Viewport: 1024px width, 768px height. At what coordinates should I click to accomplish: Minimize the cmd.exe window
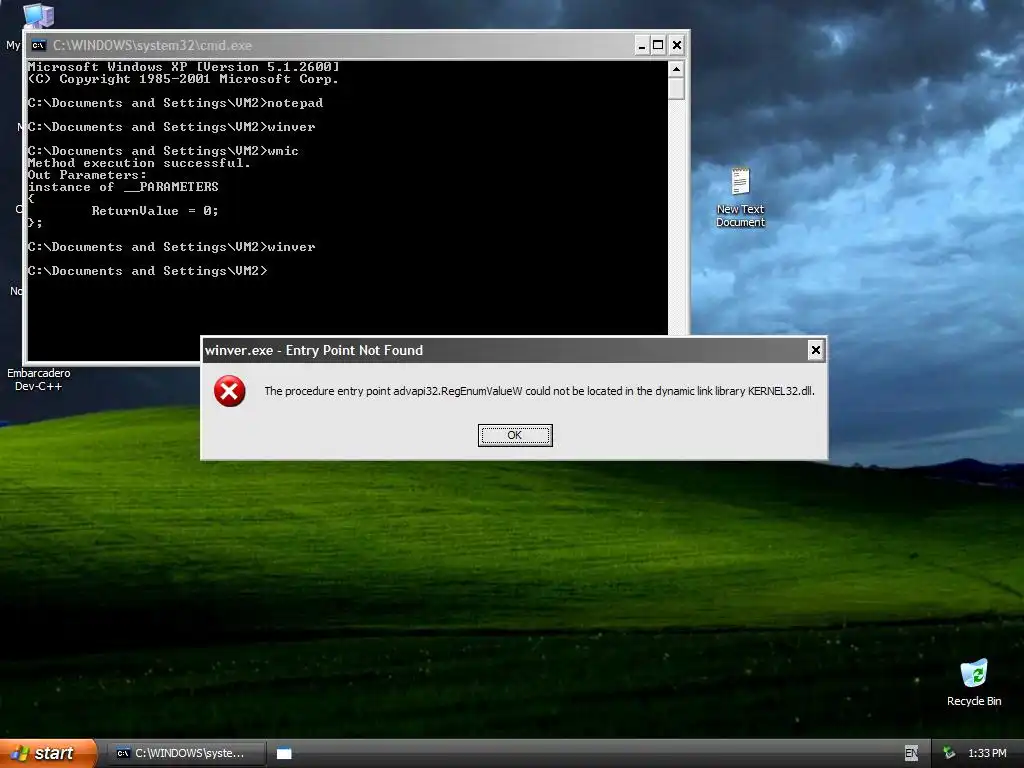coord(641,45)
